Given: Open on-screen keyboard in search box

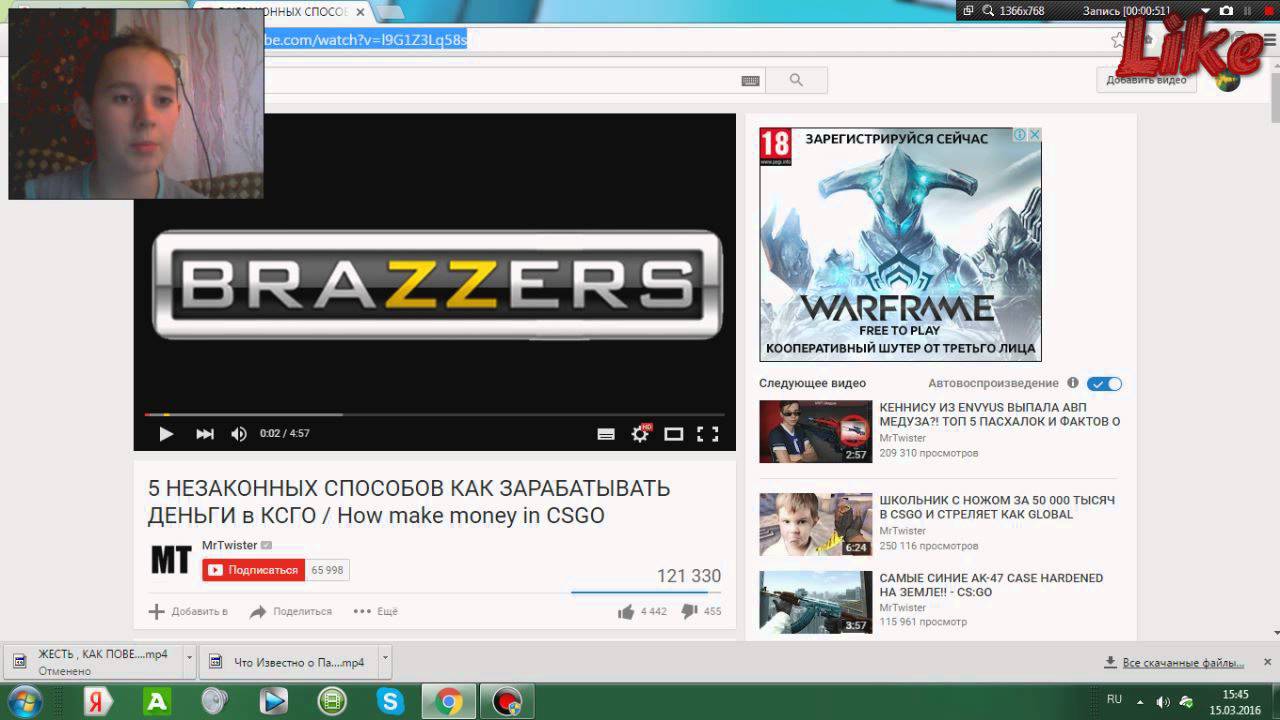Looking at the screenshot, I should pos(751,81).
